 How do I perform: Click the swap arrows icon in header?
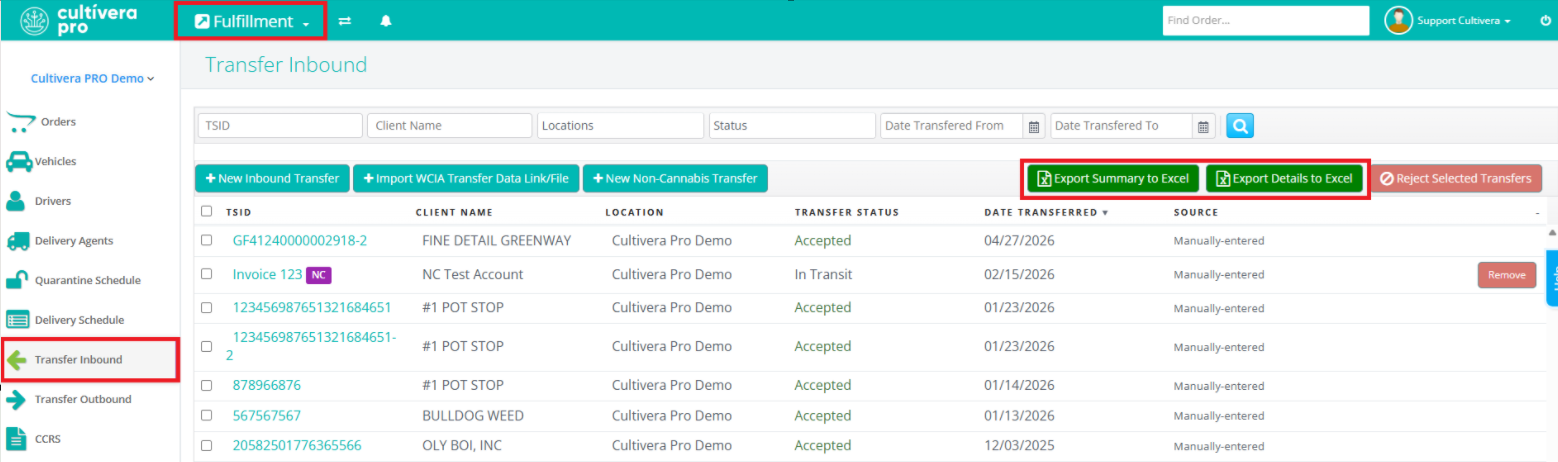coord(345,21)
